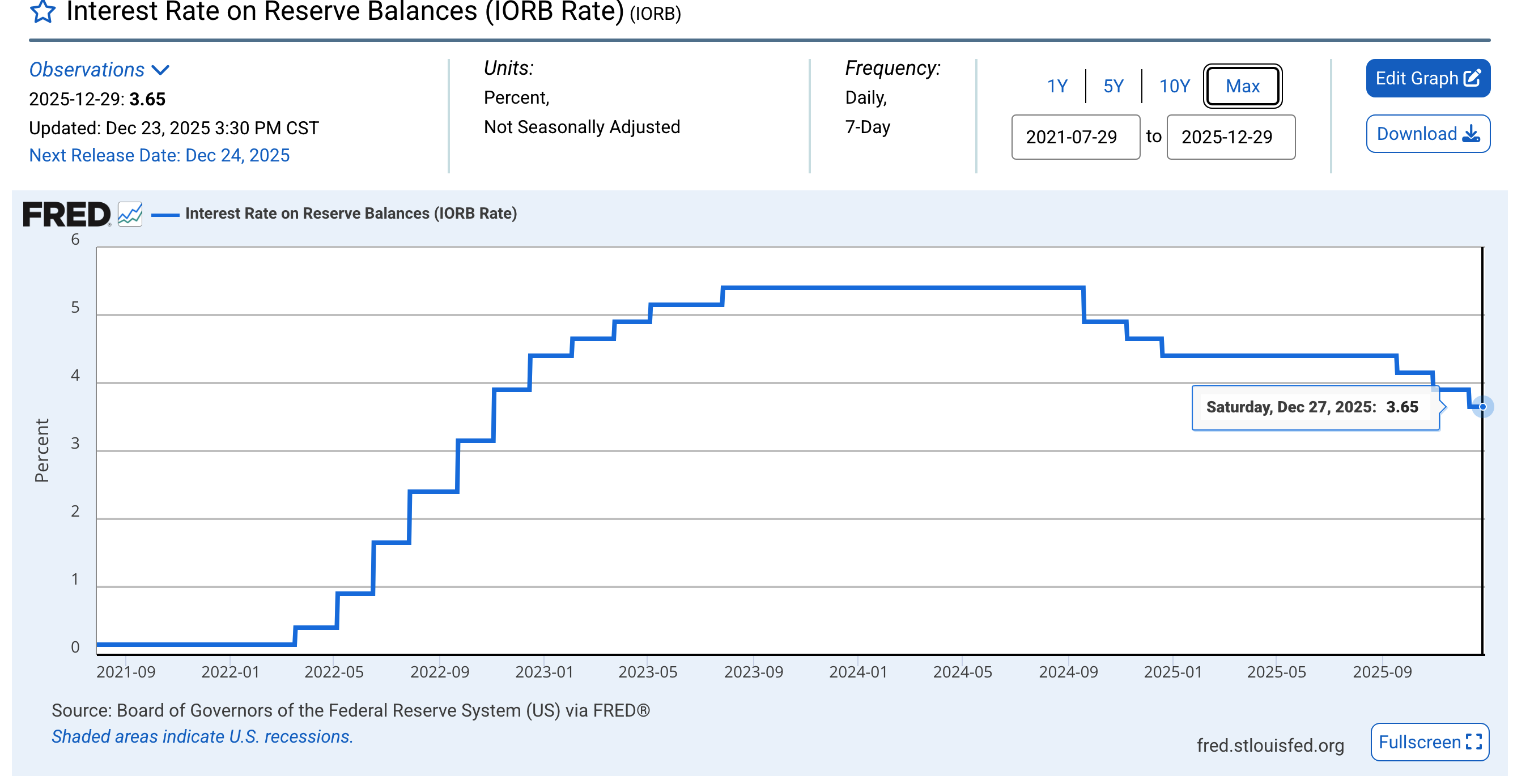Click the data point marker at 3.65
The width and height of the screenshot is (1530, 784).
tap(1482, 407)
